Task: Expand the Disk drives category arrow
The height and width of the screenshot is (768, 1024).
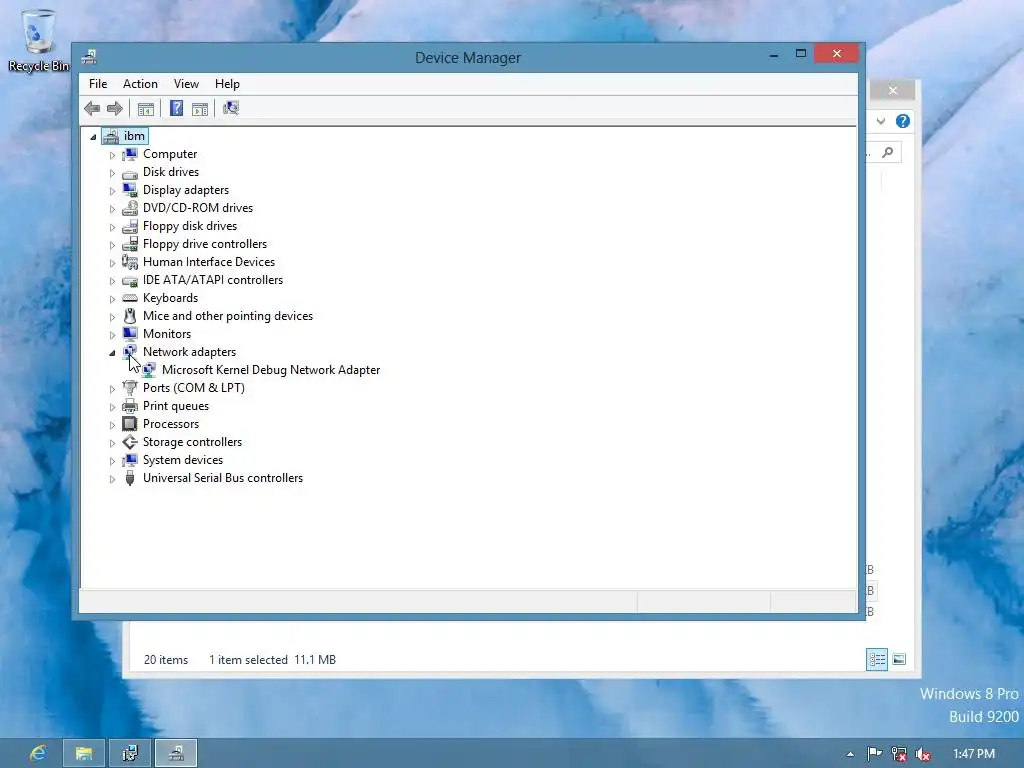Action: point(112,173)
